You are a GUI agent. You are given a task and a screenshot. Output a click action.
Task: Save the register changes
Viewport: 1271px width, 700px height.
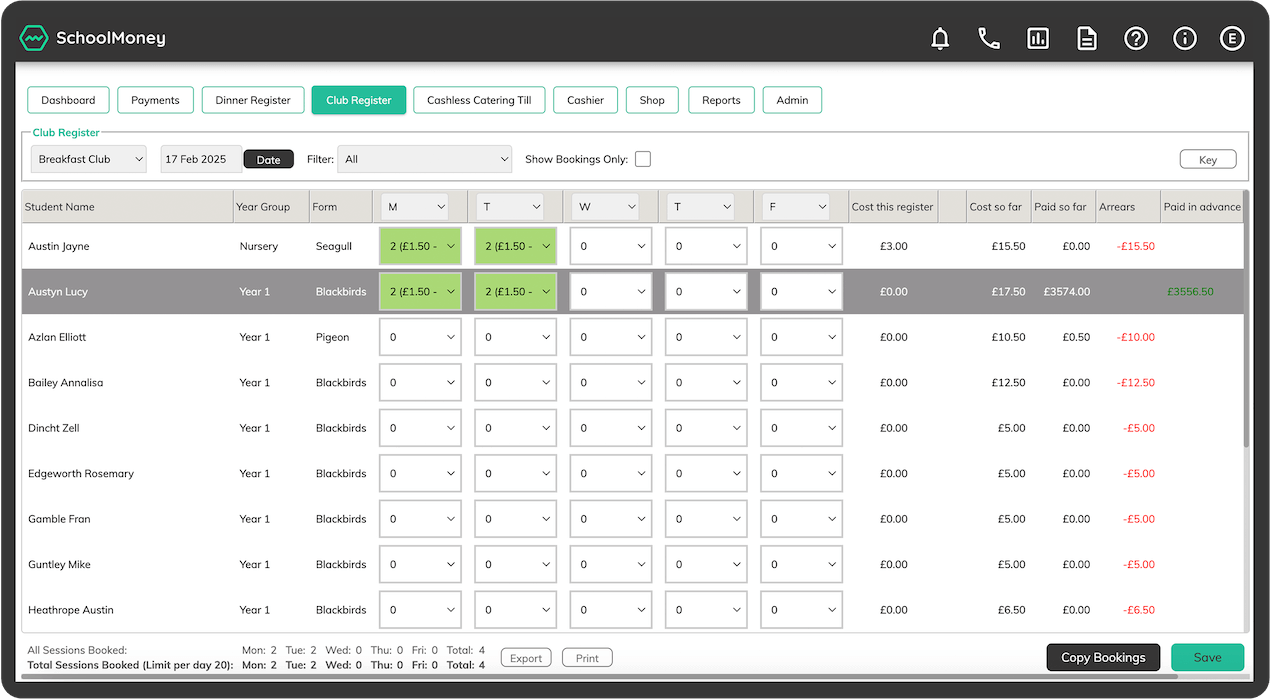[x=1207, y=657]
